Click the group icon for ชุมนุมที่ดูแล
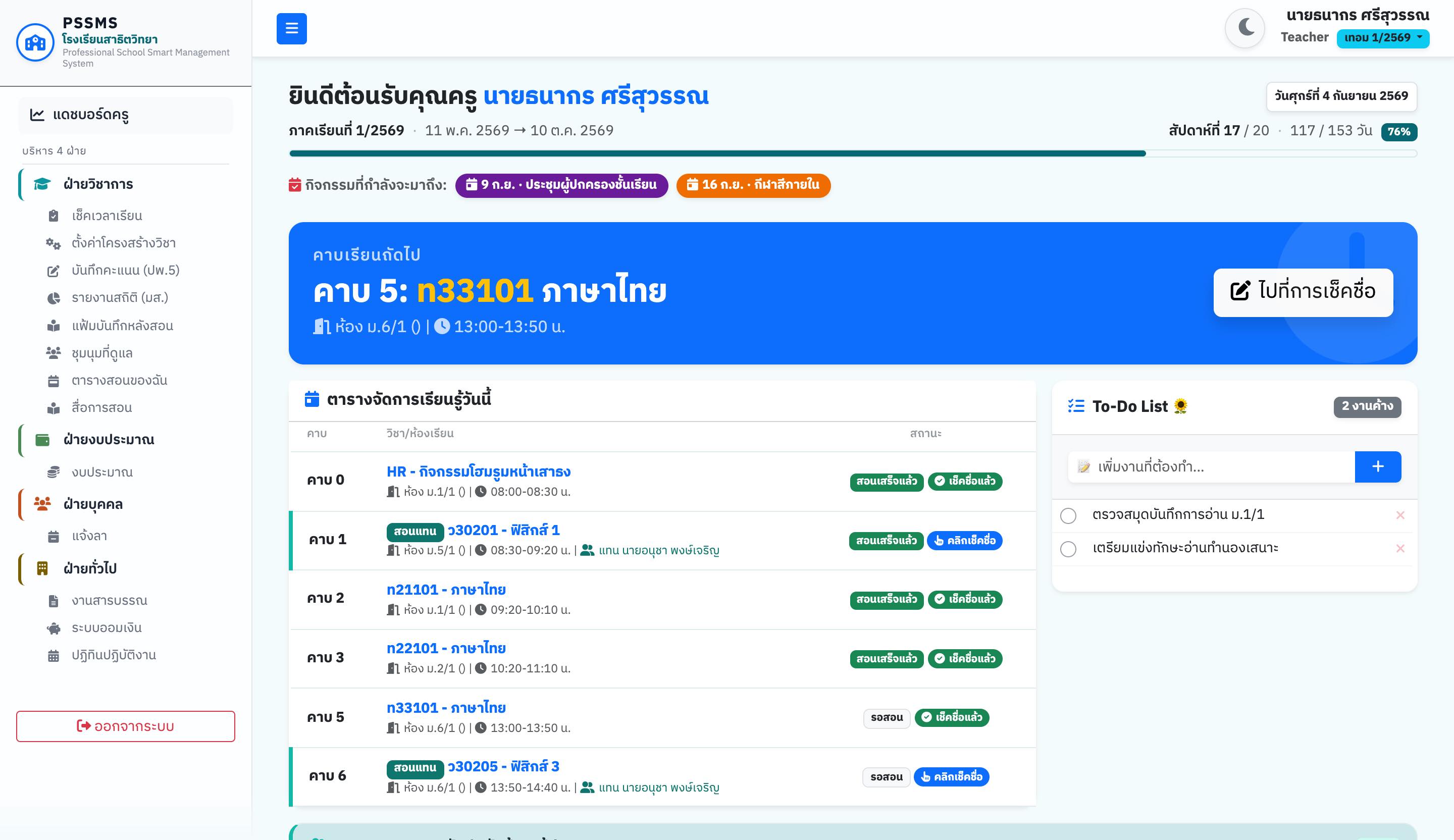 pyautogui.click(x=53, y=352)
